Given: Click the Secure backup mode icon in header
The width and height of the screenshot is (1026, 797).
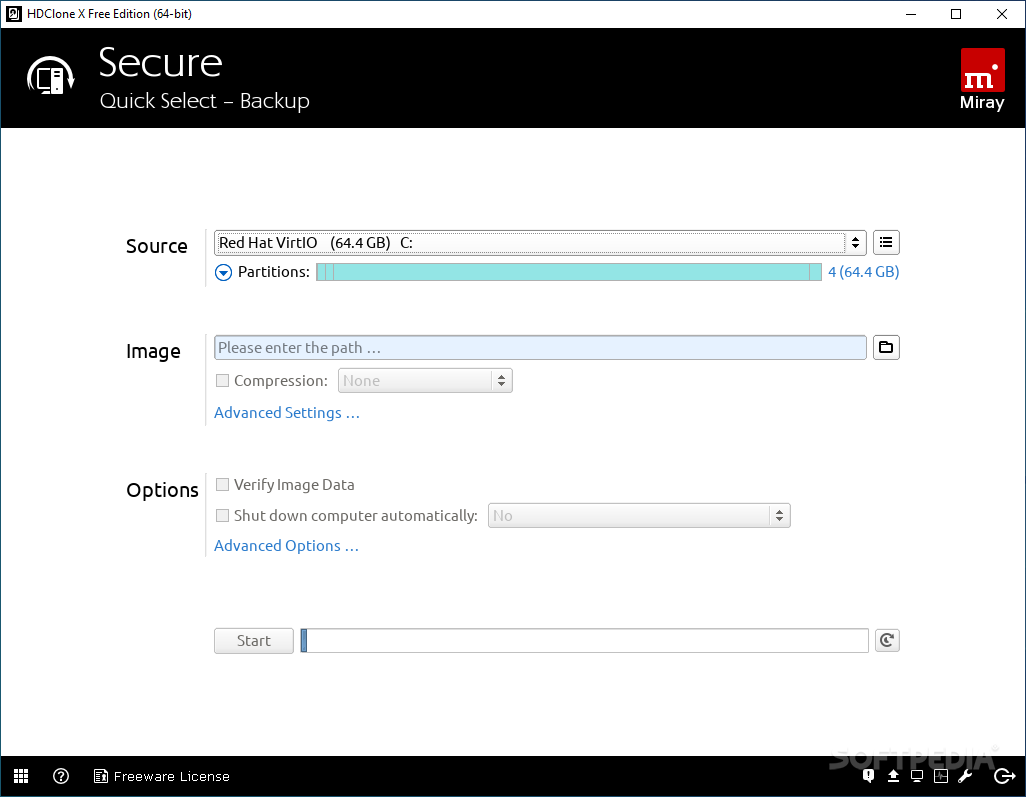Looking at the screenshot, I should 50,76.
